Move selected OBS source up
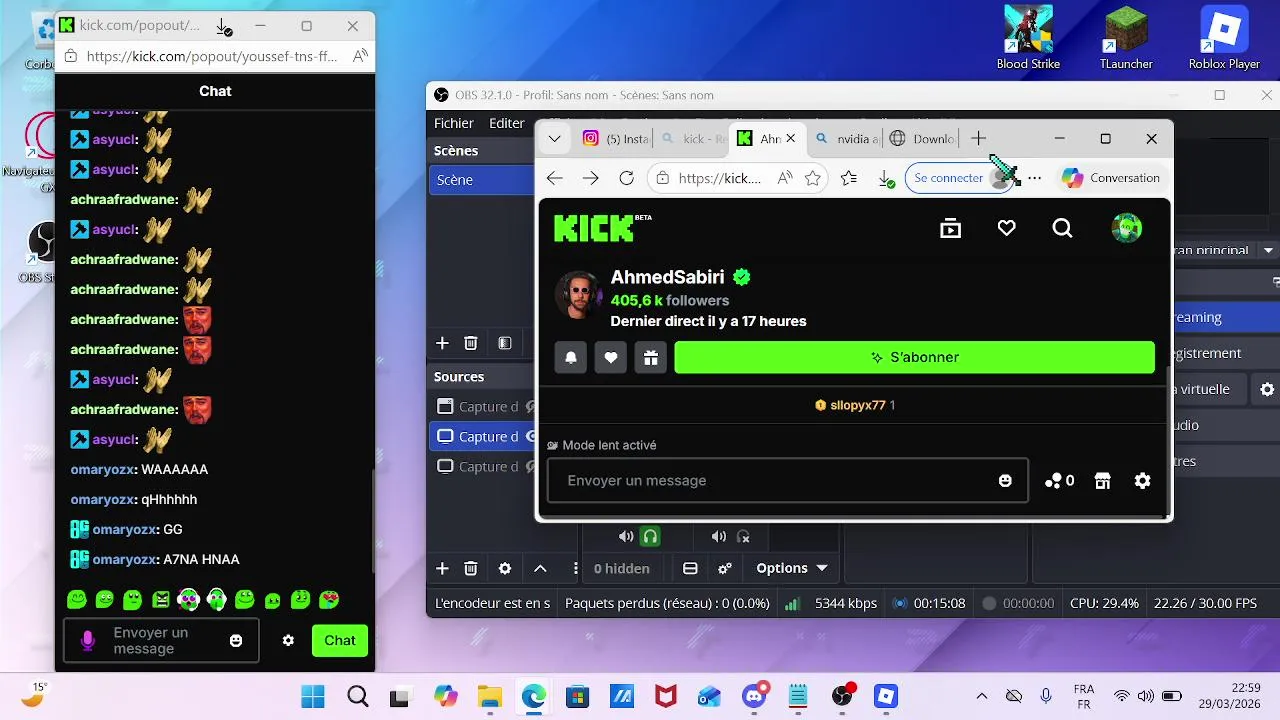 (x=540, y=568)
